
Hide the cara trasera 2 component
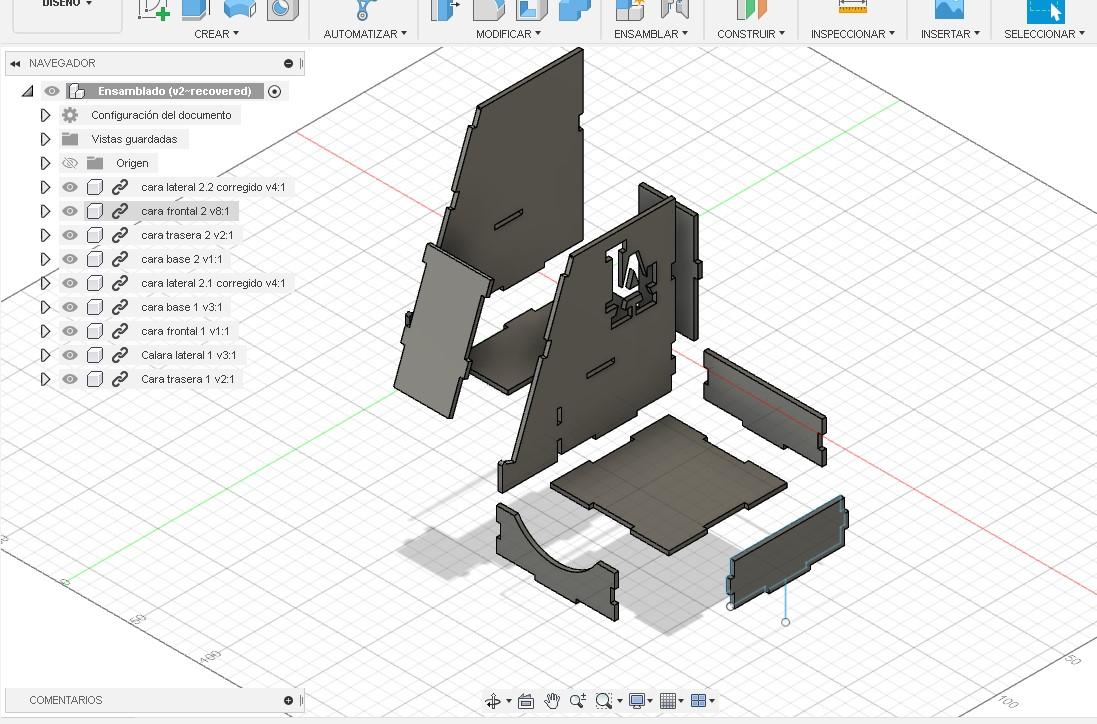point(69,235)
